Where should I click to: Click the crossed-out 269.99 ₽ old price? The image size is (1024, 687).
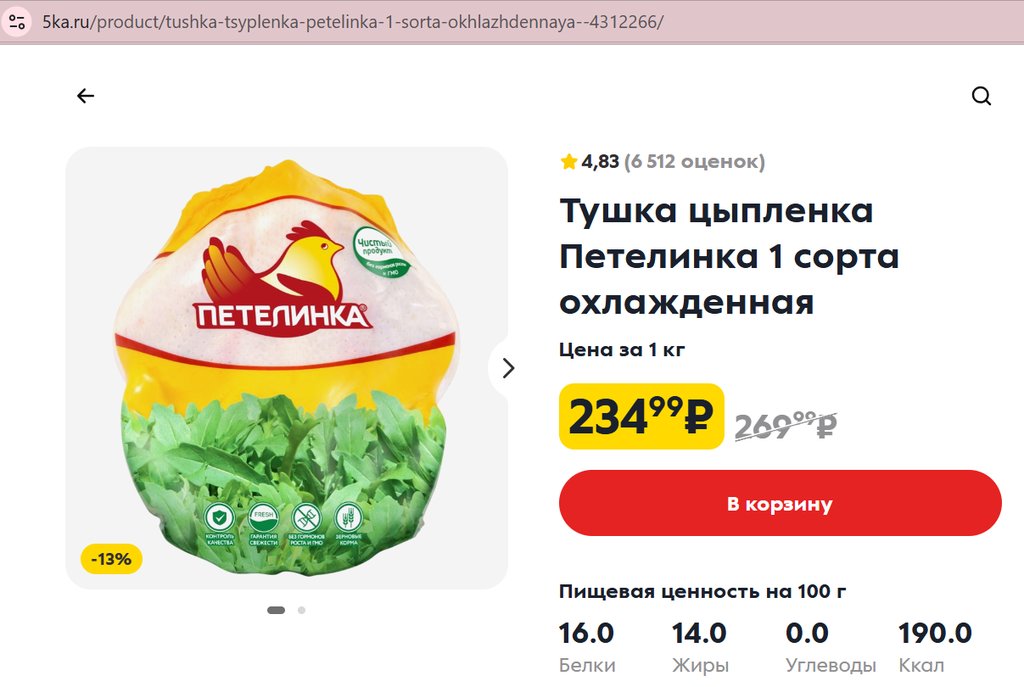[786, 425]
